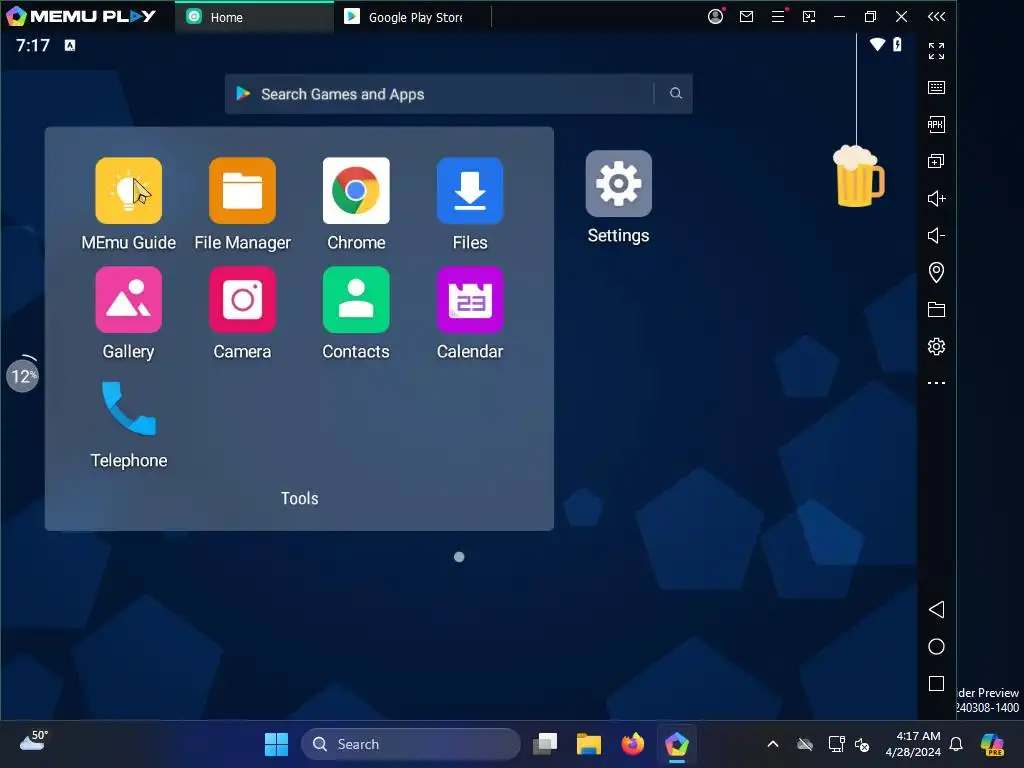This screenshot has width=1024, height=768.
Task: Launch File Manager app
Action: point(242,191)
